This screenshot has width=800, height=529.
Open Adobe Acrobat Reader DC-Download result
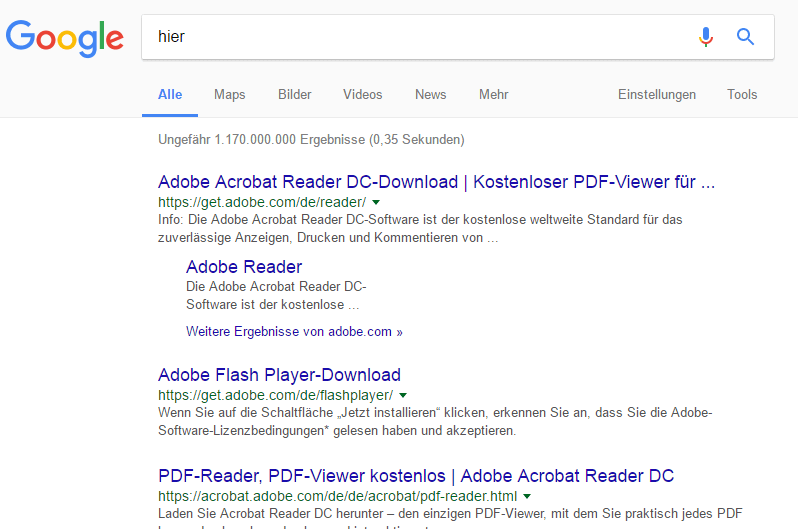[x=436, y=182]
